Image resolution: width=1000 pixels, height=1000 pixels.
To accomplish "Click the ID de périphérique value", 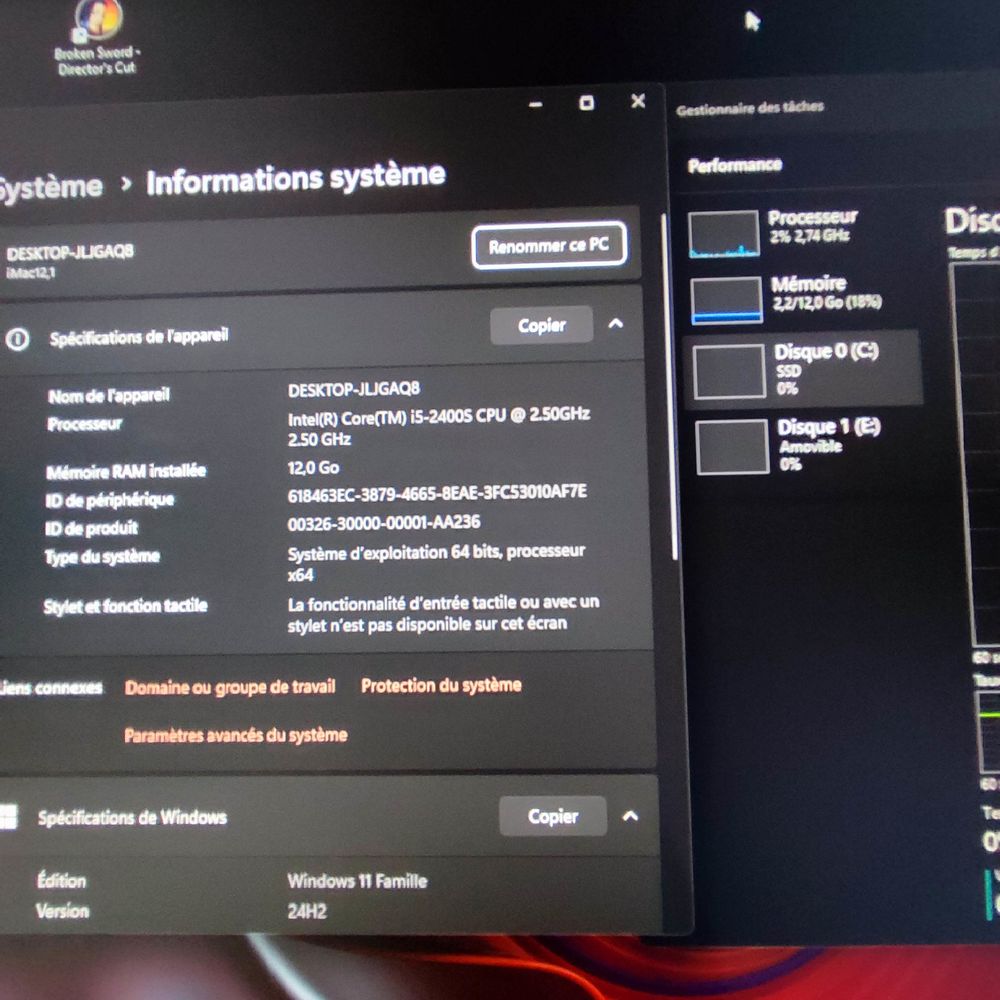I will (438, 494).
